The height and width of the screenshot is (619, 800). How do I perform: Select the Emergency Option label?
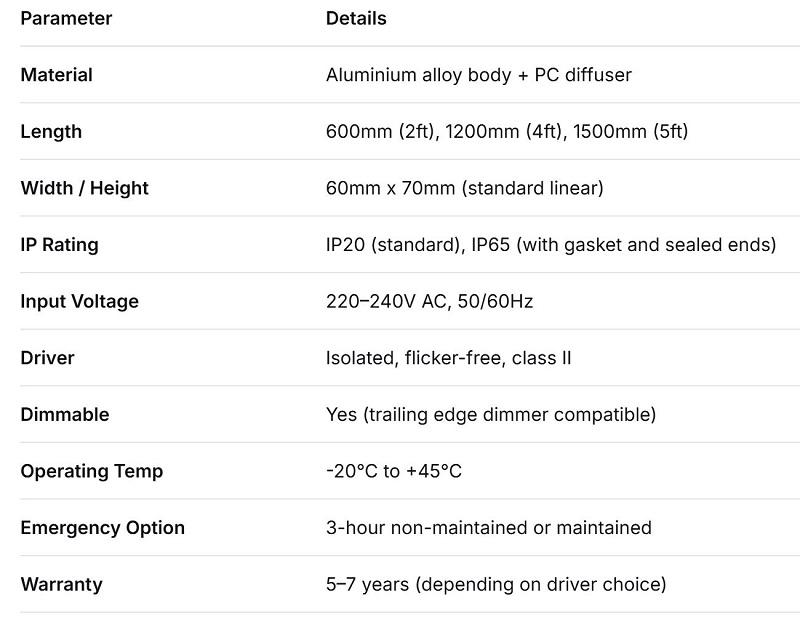pos(102,527)
